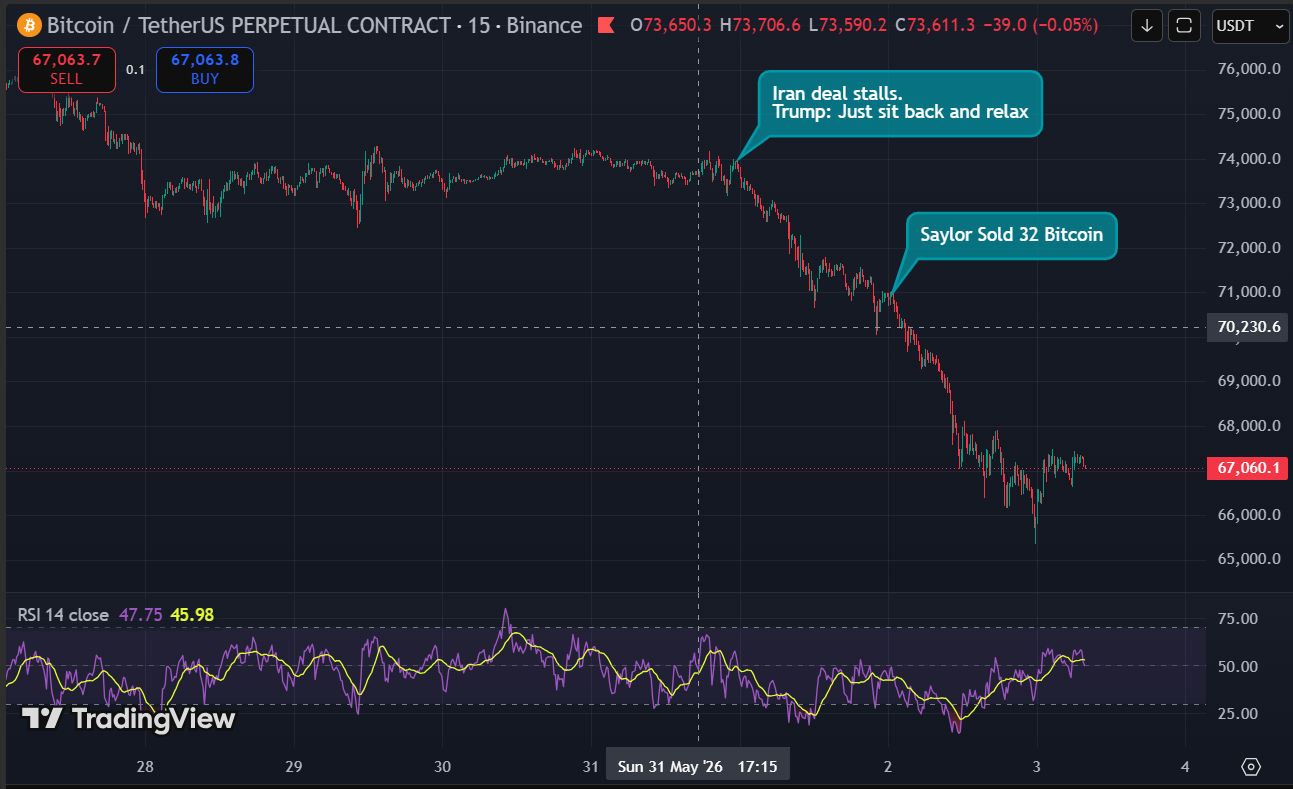Click the 72,000.0 price axis label

point(1248,247)
